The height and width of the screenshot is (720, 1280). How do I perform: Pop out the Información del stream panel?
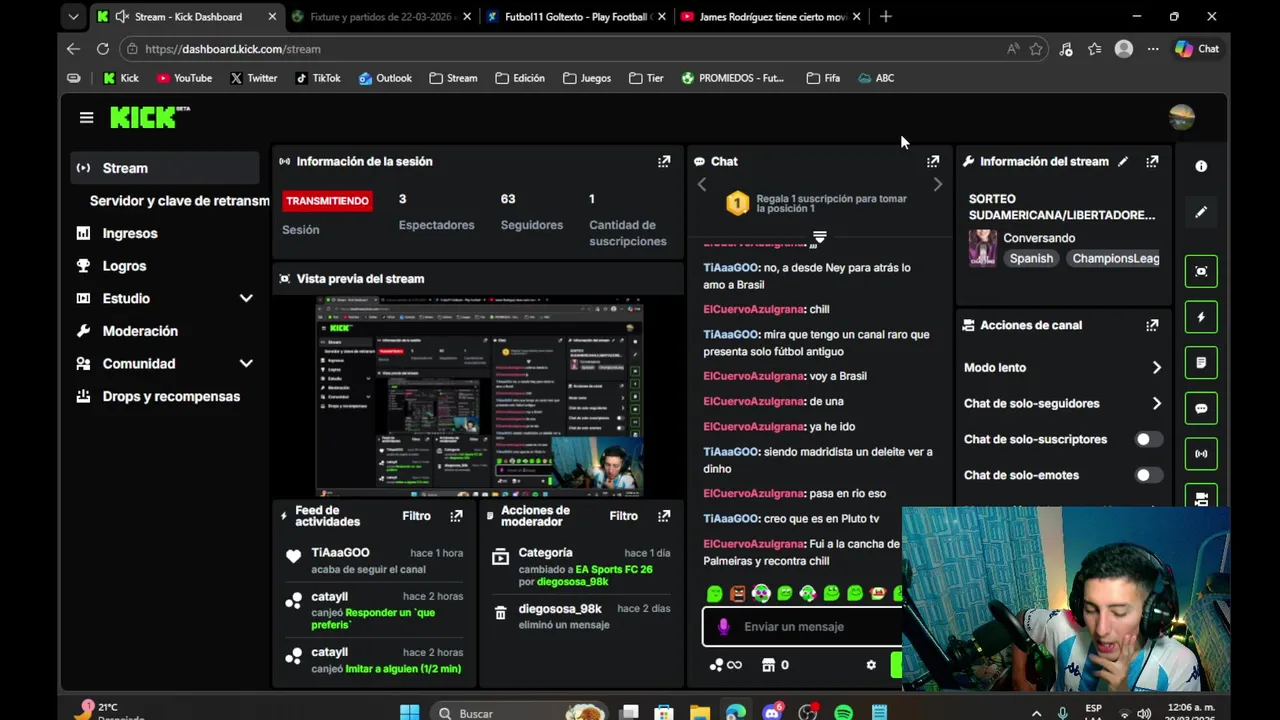(1152, 161)
